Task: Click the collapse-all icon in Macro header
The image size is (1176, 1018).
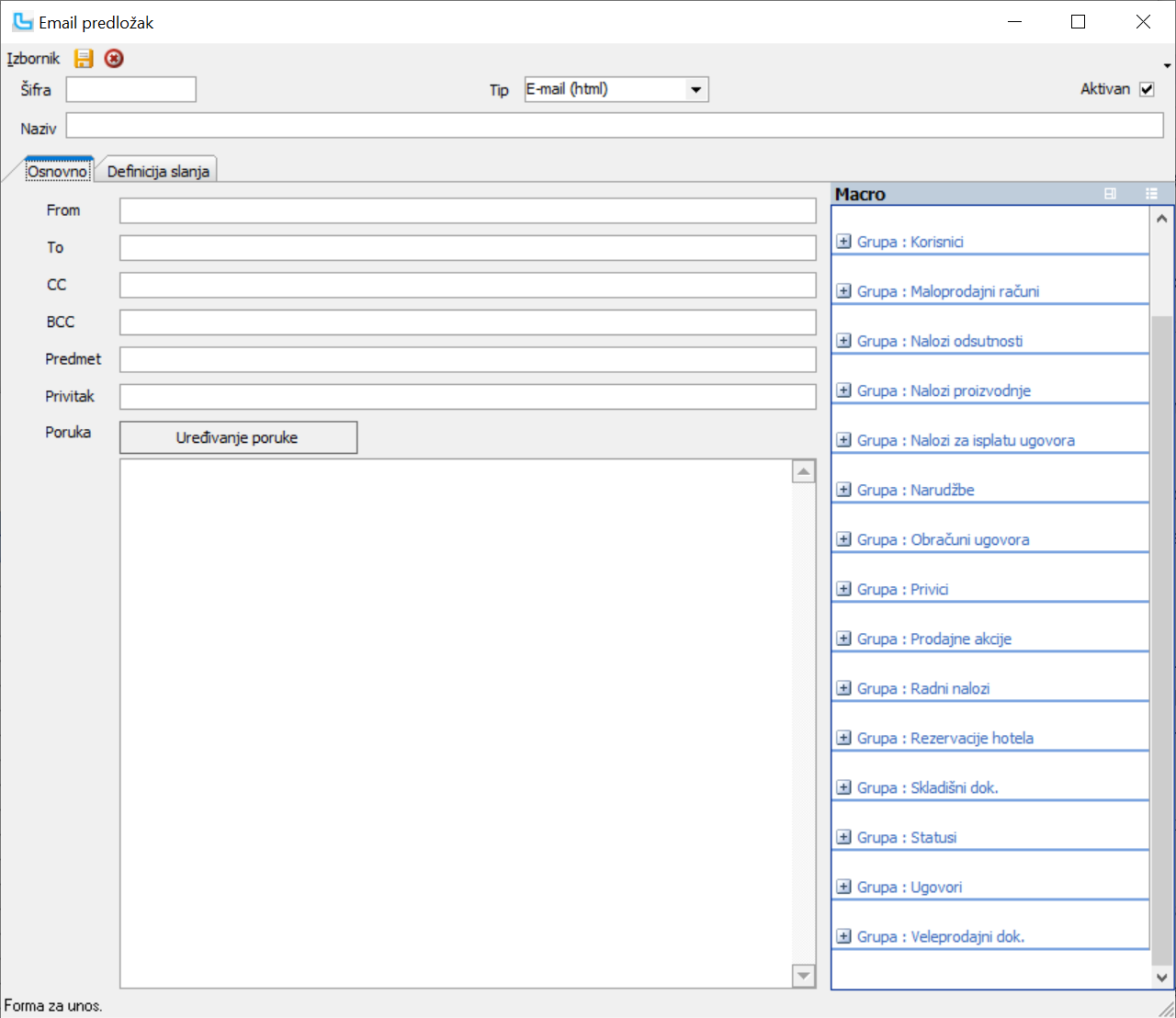Action: click(1110, 194)
